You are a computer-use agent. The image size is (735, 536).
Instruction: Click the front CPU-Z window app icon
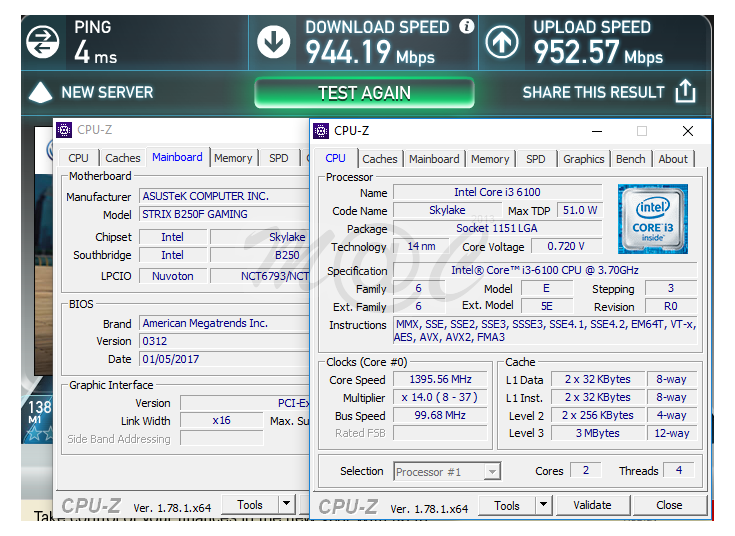point(321,131)
